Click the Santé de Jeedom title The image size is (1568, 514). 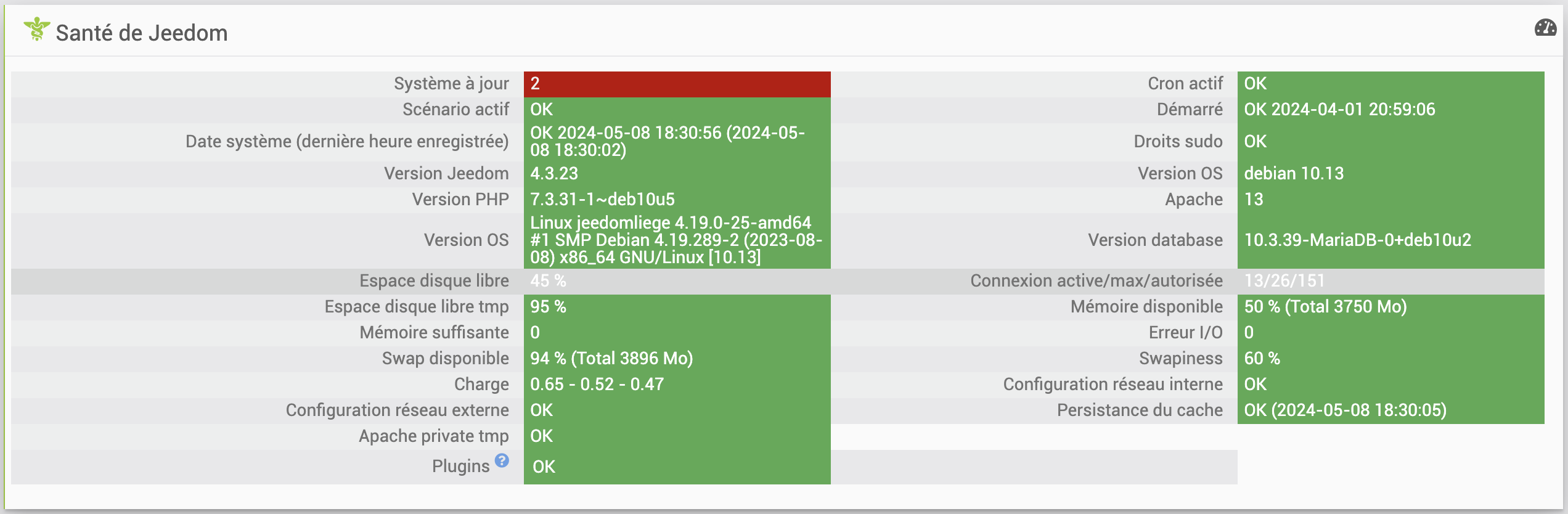point(142,33)
